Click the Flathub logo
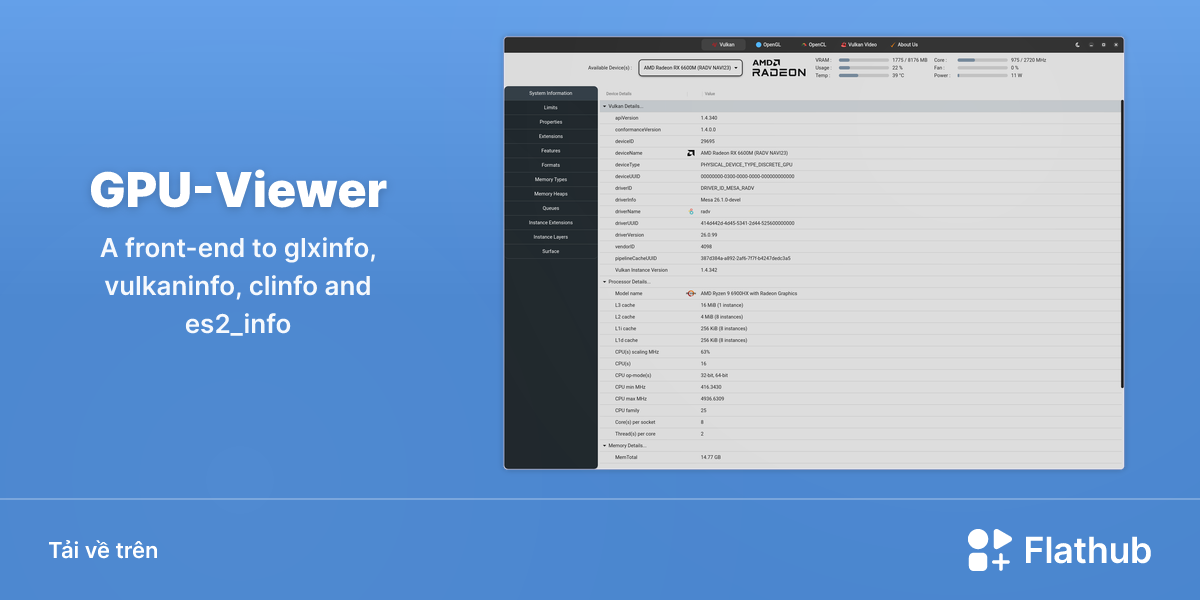Viewport: 1200px width, 600px height. pyautogui.click(x=1059, y=550)
